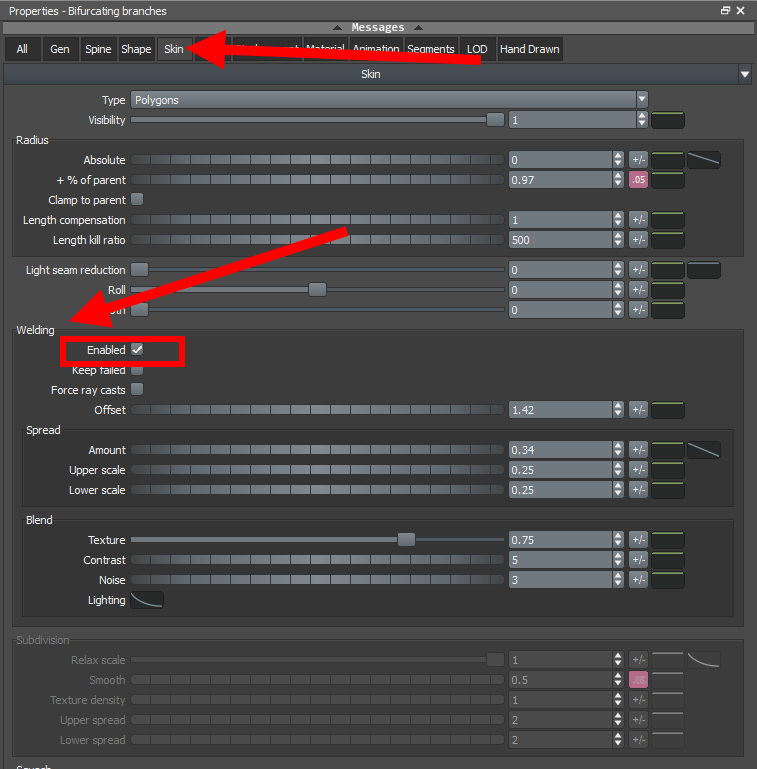Click Blend Noise variance +/- button
The height and width of the screenshot is (769, 757).
[x=638, y=580]
